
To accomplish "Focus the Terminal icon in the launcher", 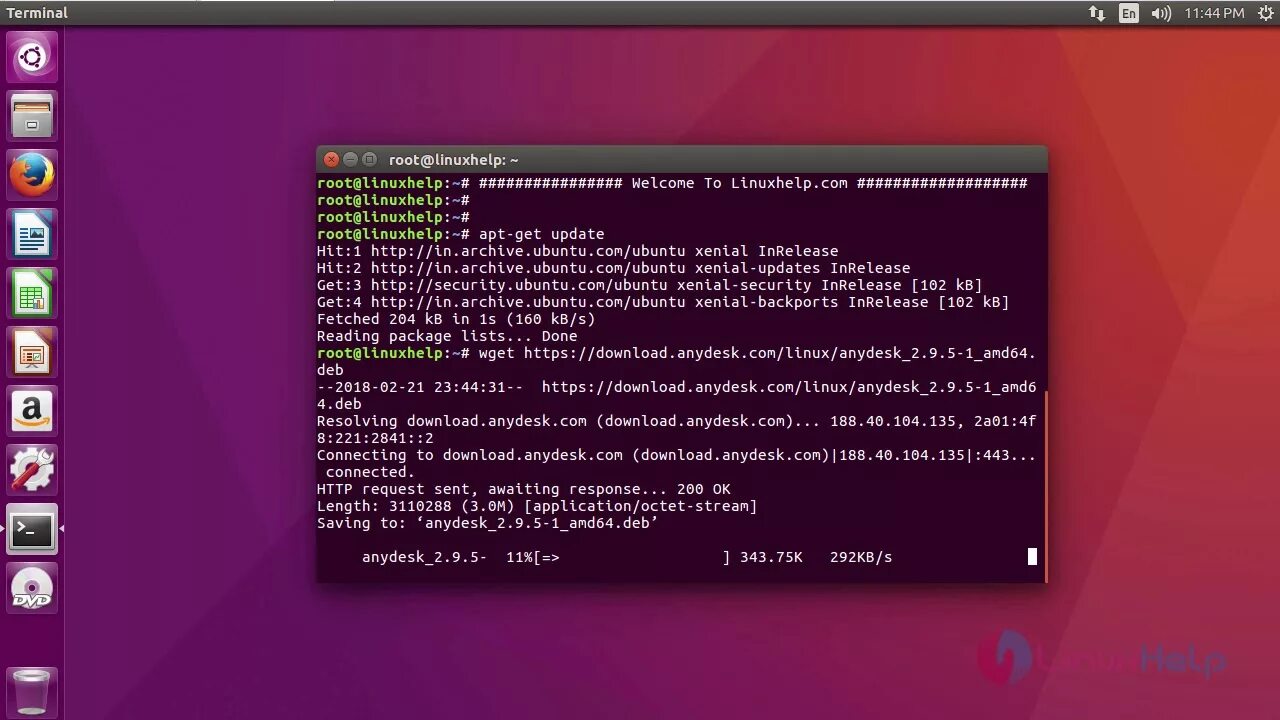I will click(x=32, y=528).
